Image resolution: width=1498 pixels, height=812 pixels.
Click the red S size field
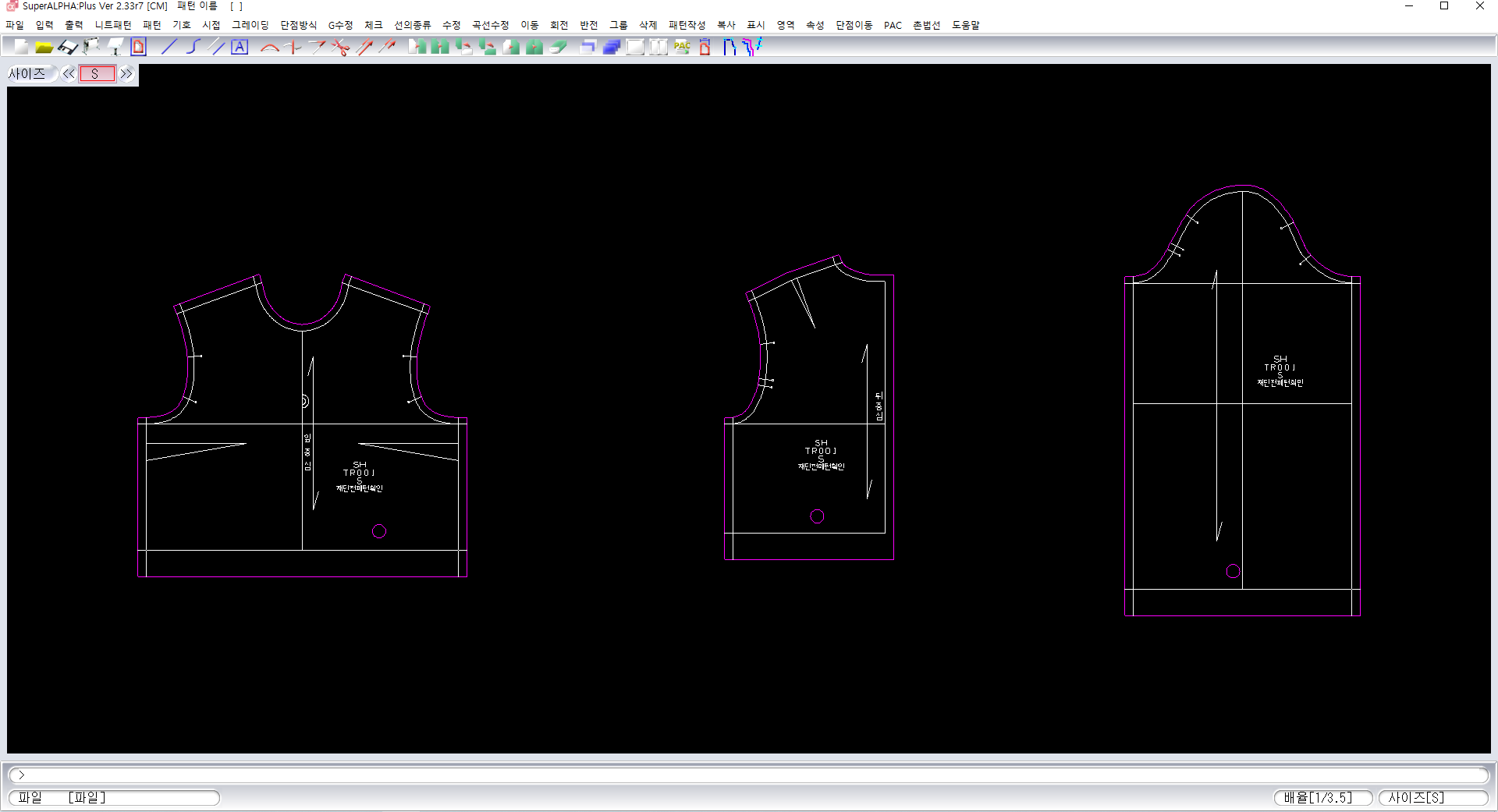[x=97, y=74]
